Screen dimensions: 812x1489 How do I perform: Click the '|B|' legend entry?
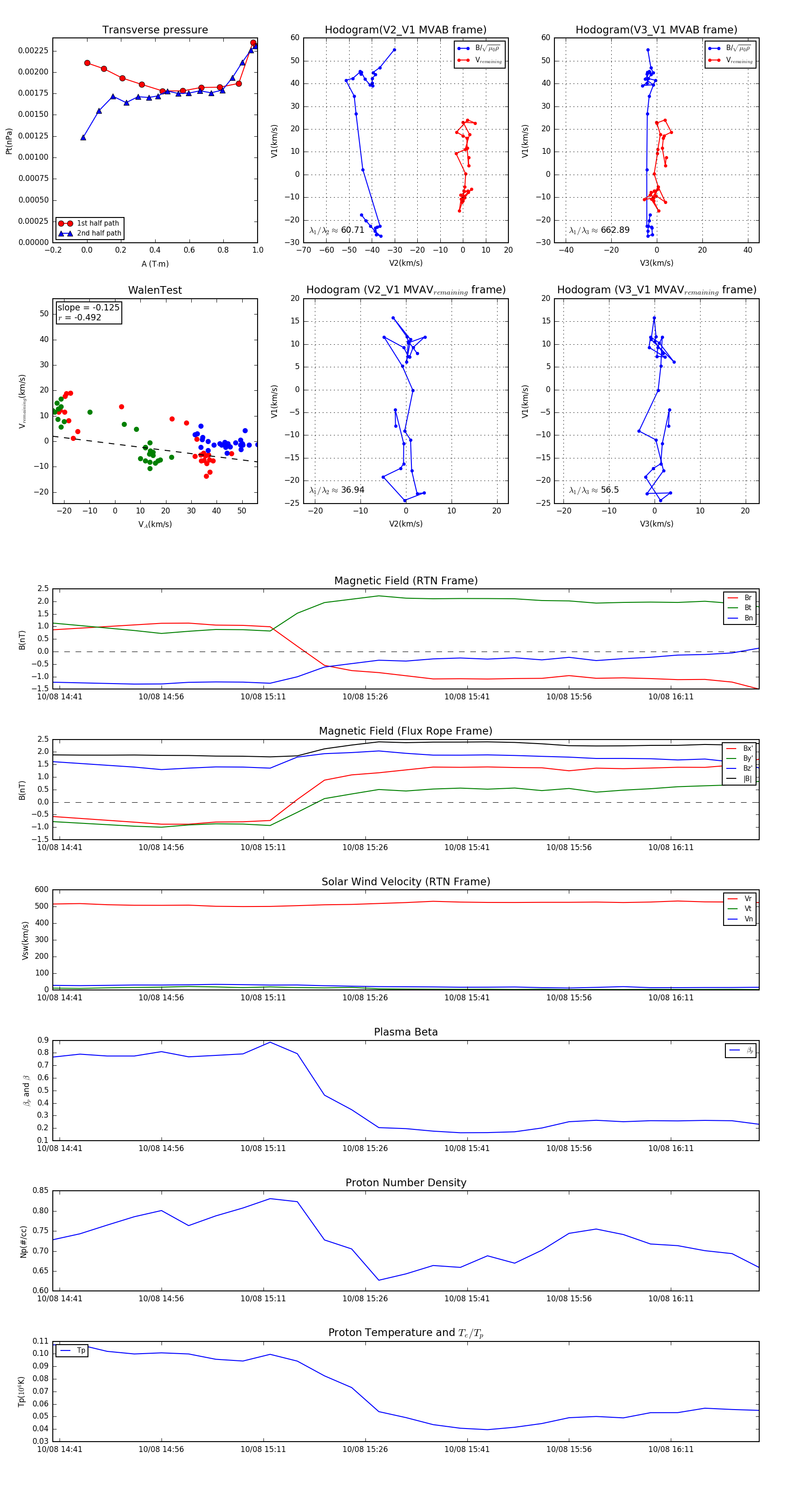point(740,779)
